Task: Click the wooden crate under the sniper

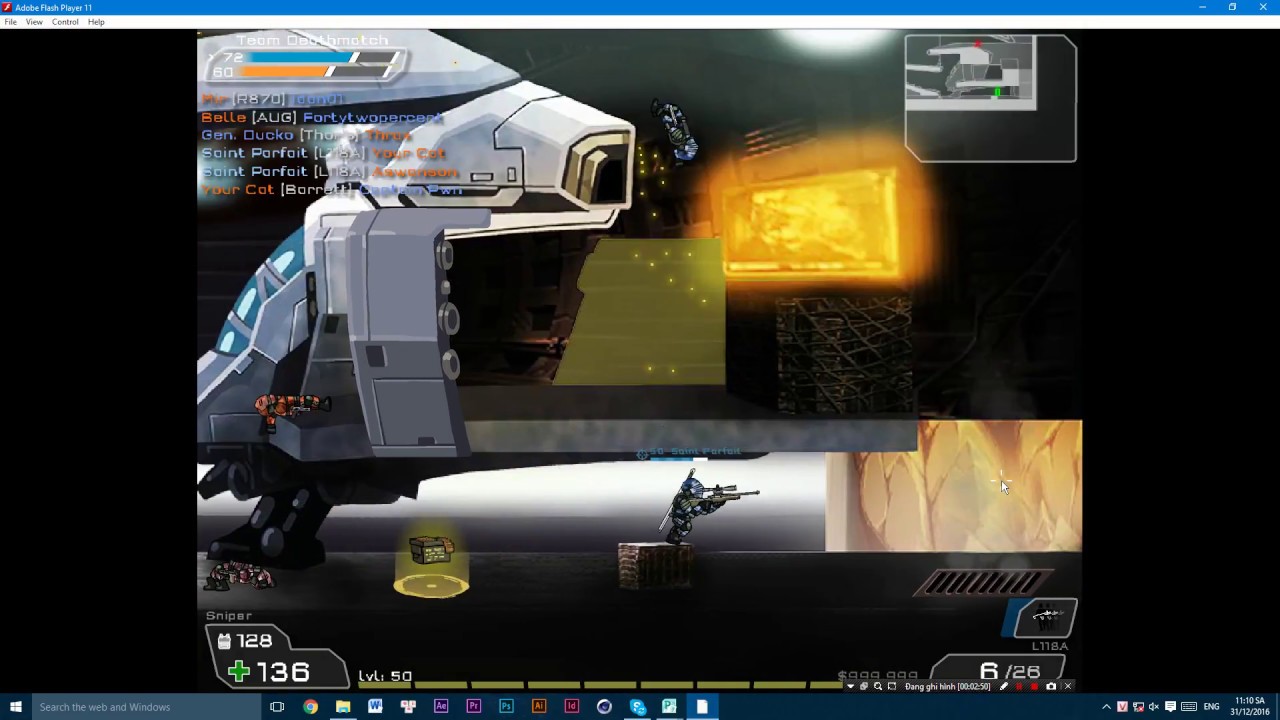Action: coord(654,566)
